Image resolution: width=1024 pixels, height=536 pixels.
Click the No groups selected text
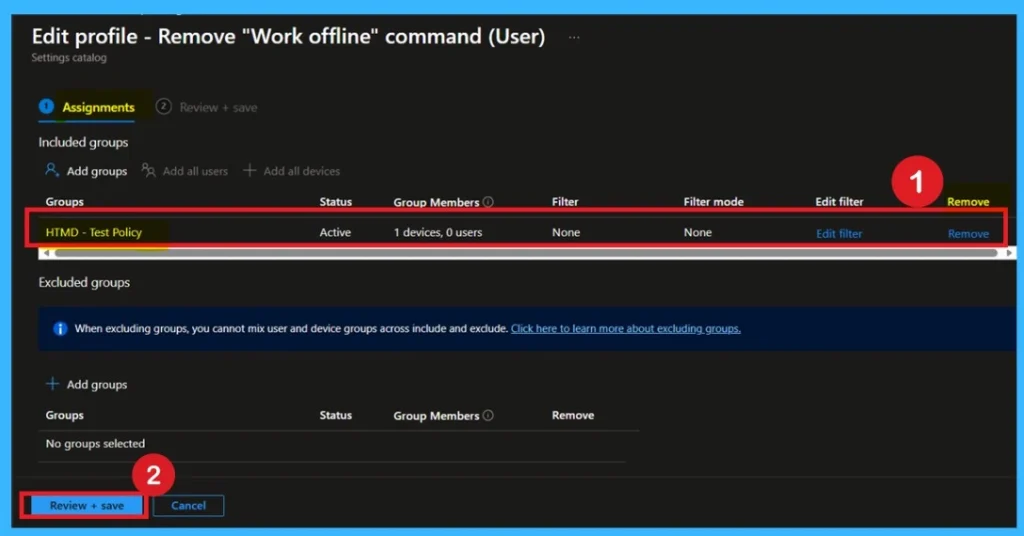click(95, 444)
